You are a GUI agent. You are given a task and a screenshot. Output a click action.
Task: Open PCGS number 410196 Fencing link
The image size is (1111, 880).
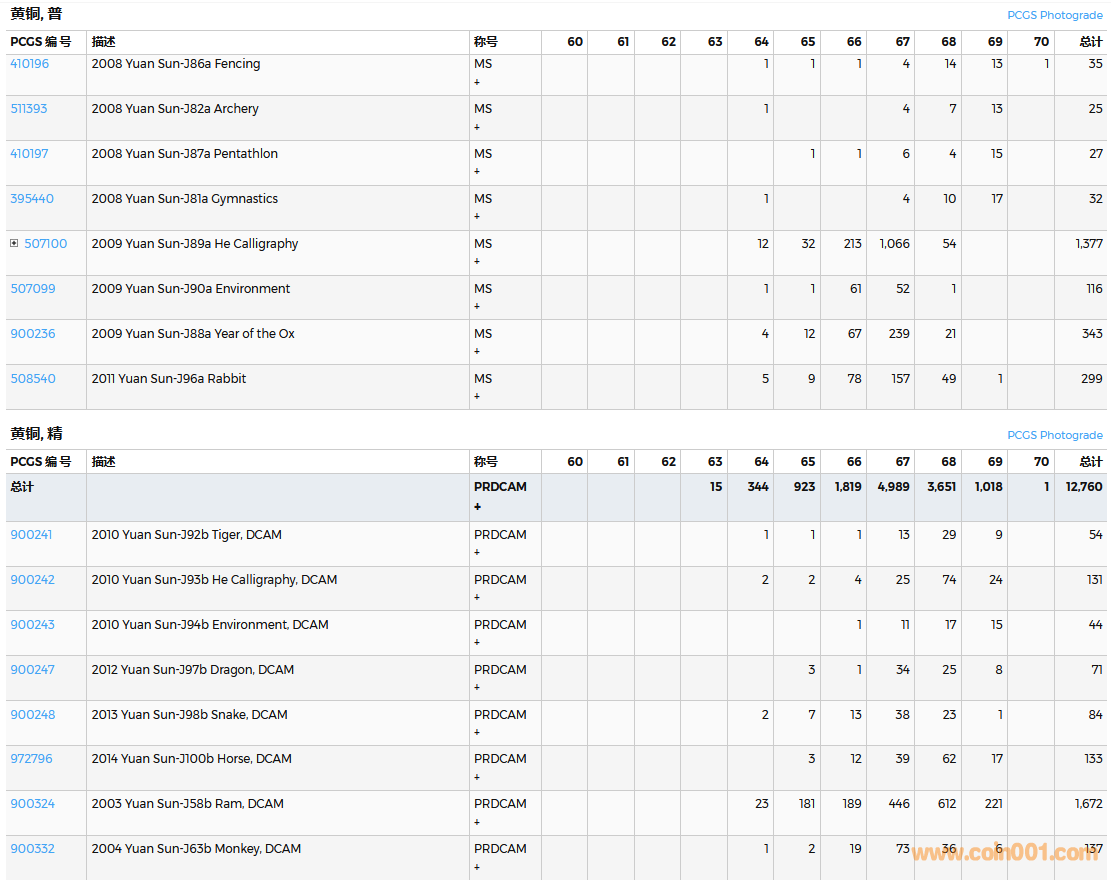pyautogui.click(x=29, y=64)
